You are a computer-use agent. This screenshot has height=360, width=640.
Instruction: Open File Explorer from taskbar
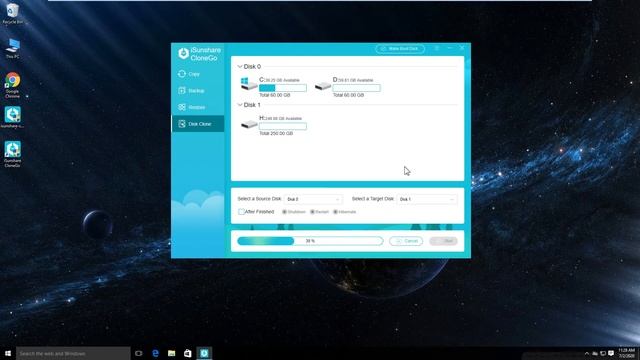[171, 353]
